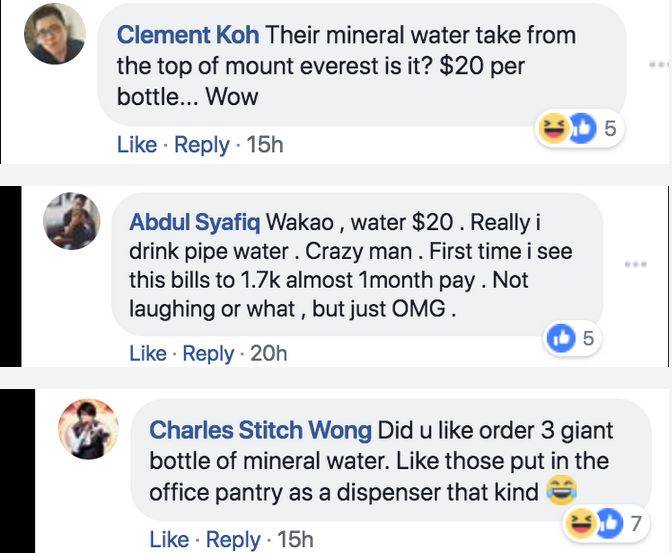This screenshot has width=672, height=553.
Task: Open Abdul Syafiq's profile picture
Action: (72, 220)
